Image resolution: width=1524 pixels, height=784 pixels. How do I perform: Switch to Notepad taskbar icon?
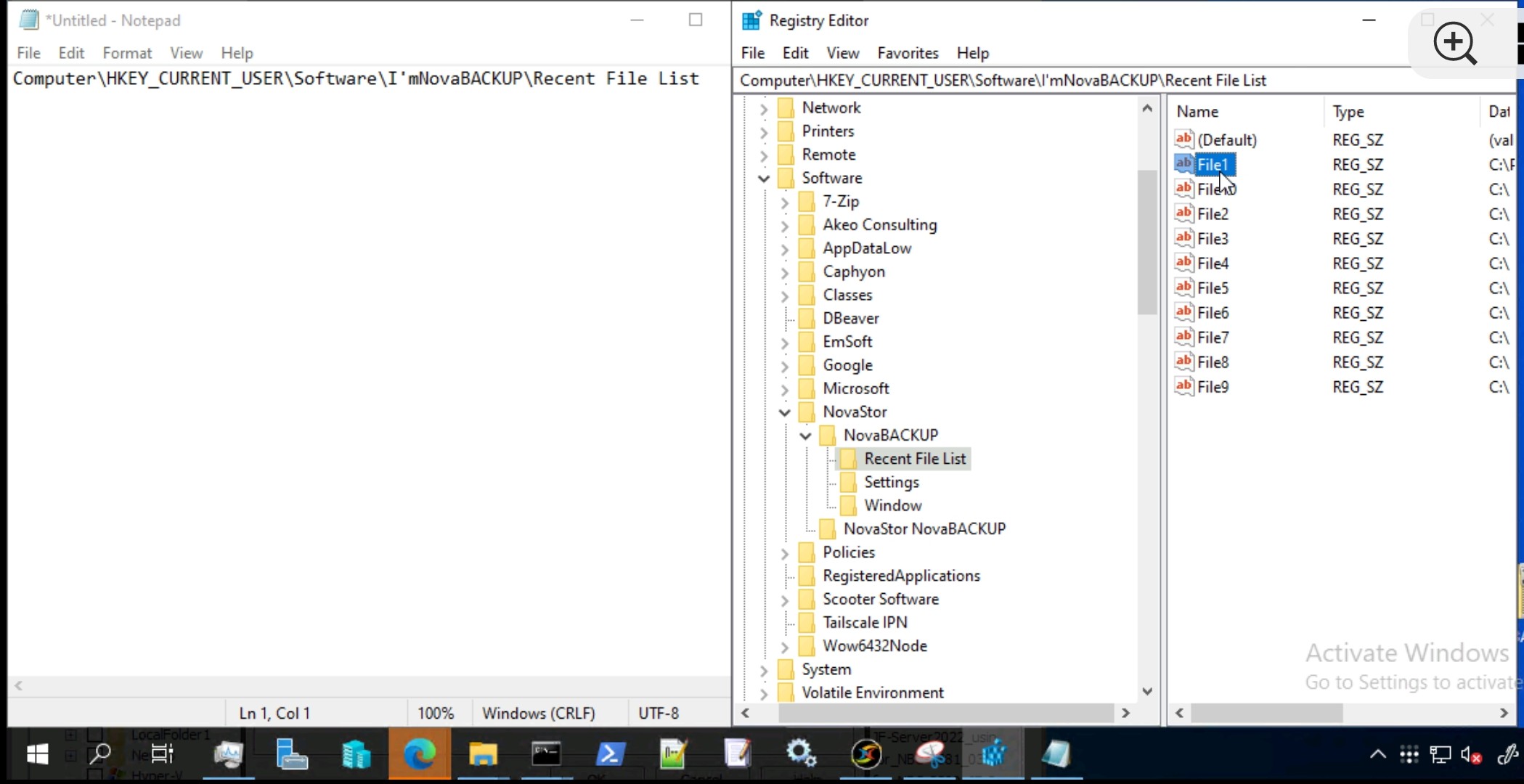point(1056,754)
